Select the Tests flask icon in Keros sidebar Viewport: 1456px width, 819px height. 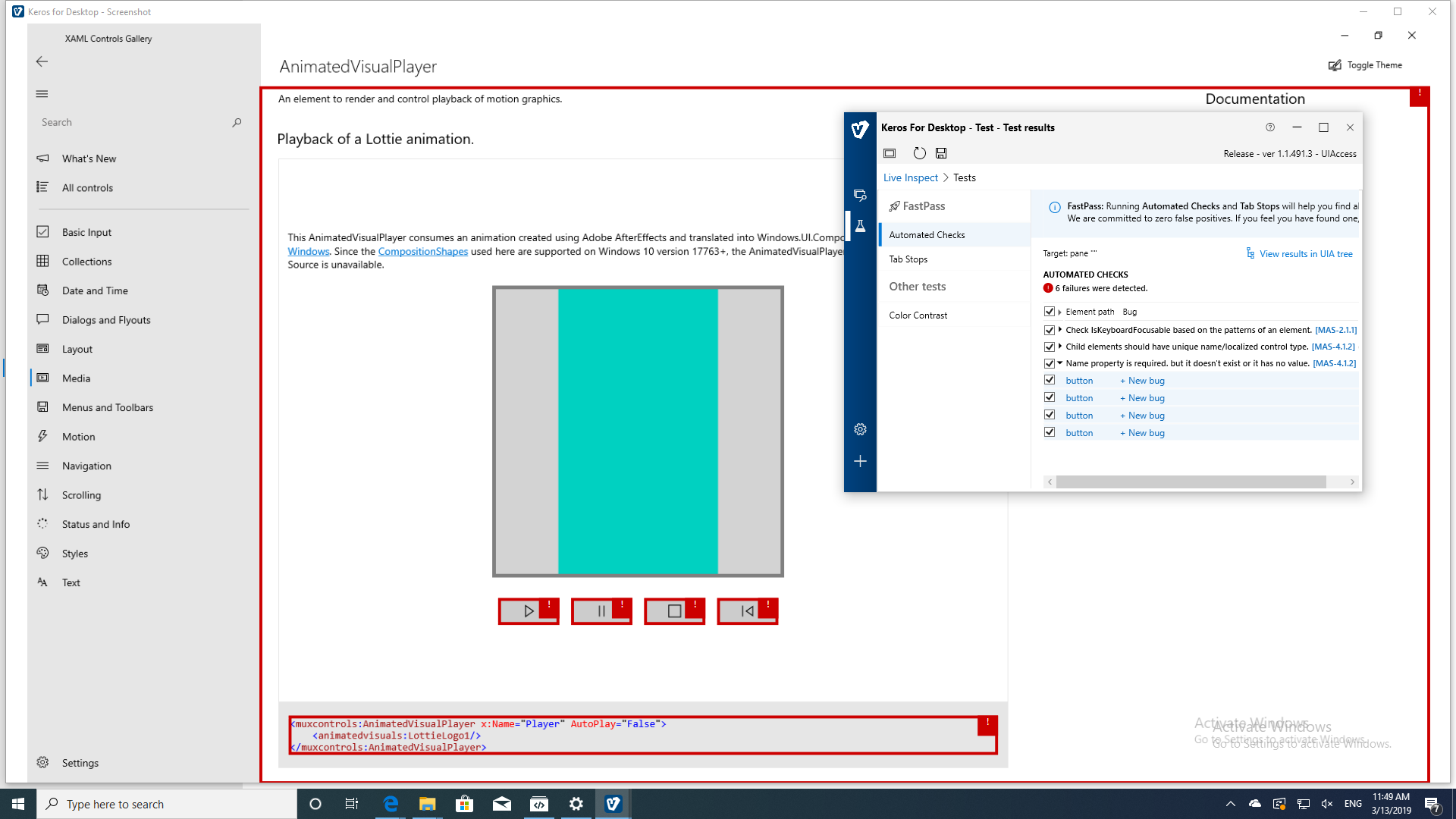tap(860, 225)
